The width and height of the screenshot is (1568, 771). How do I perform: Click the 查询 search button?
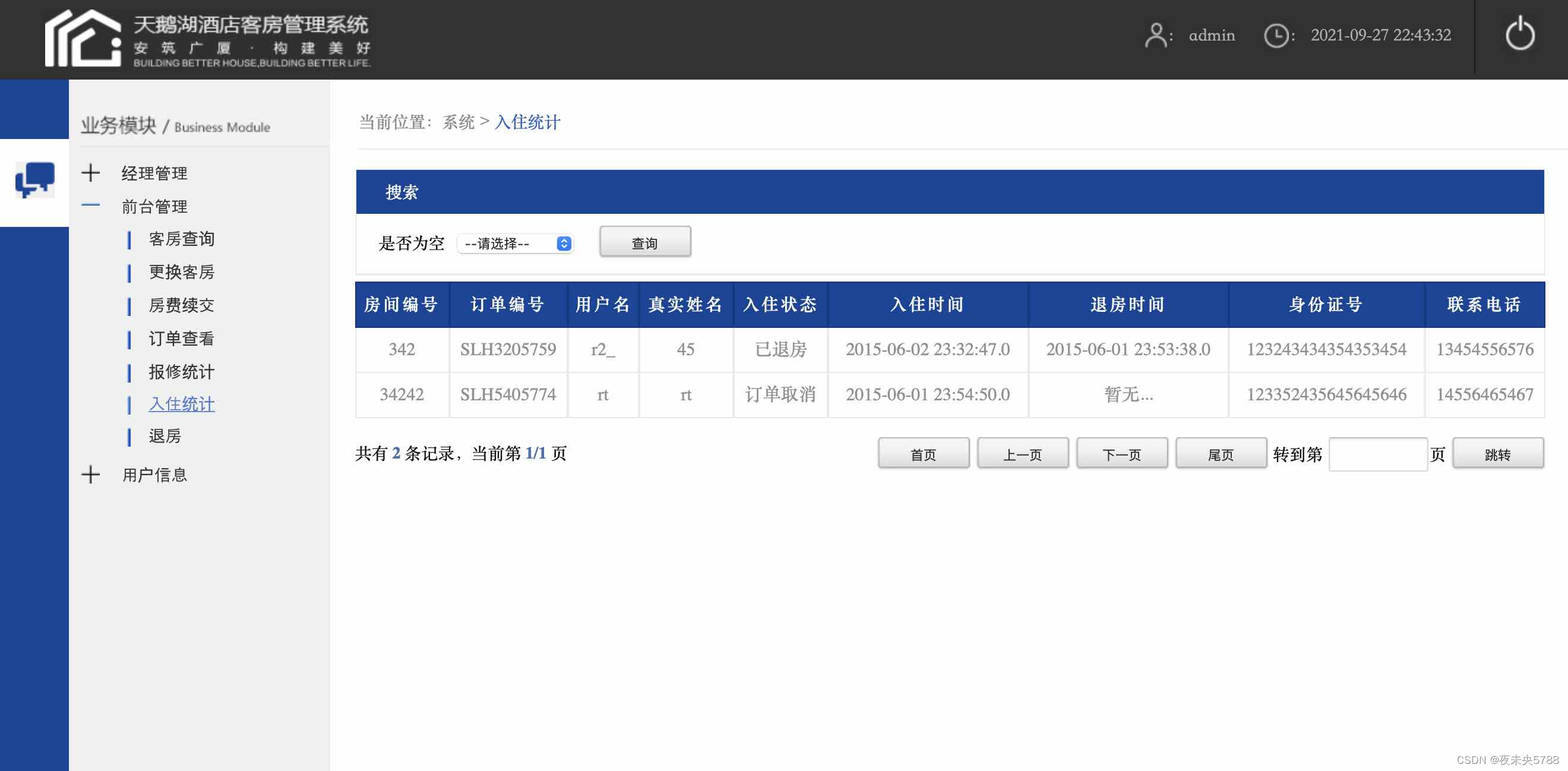pyautogui.click(x=644, y=242)
